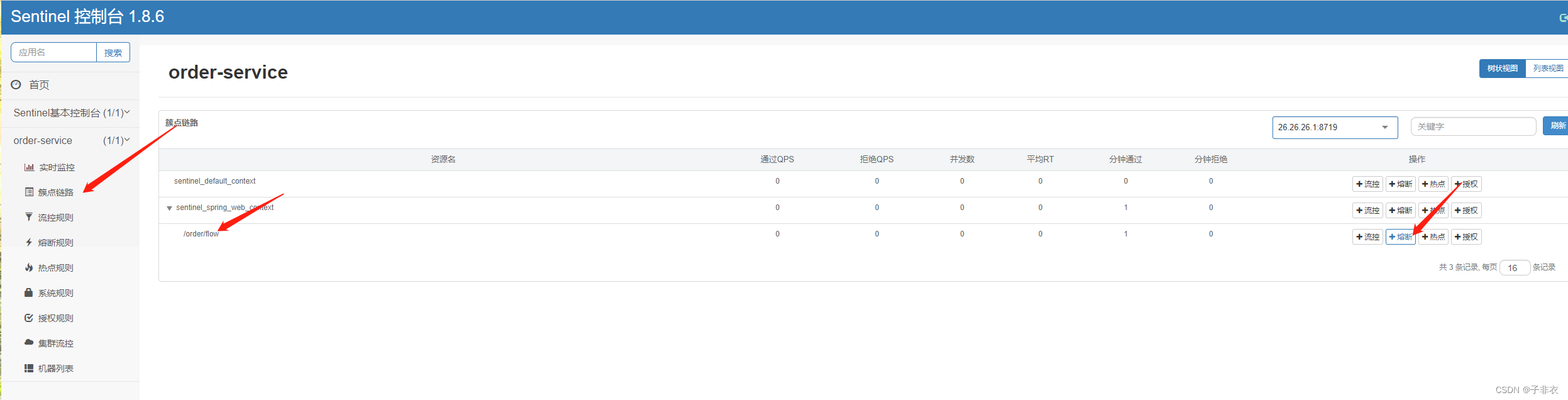Open the 首页 home link
Screen dimensions: 1568x400
tap(38, 85)
